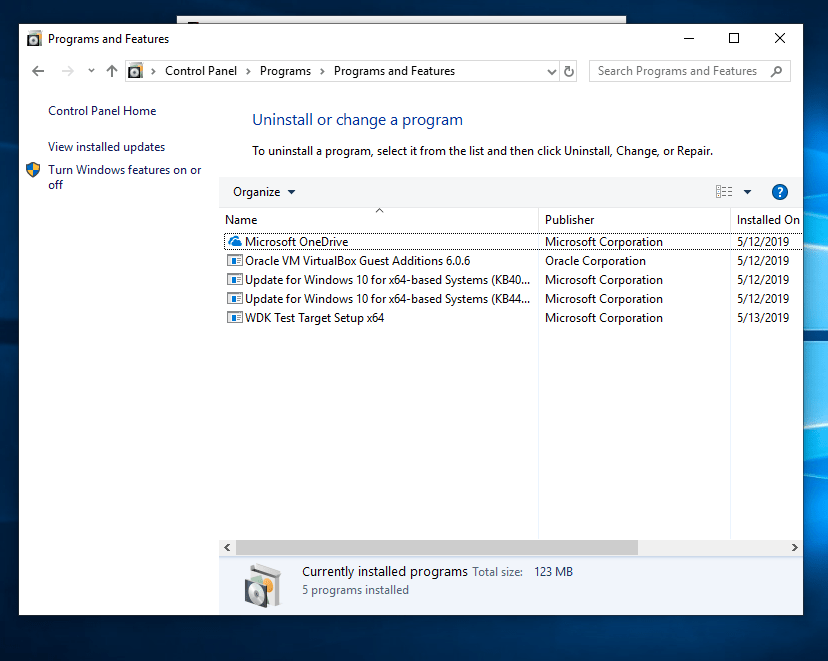This screenshot has width=828, height=661.
Task: Open Control Panel Home link
Action: pos(102,111)
